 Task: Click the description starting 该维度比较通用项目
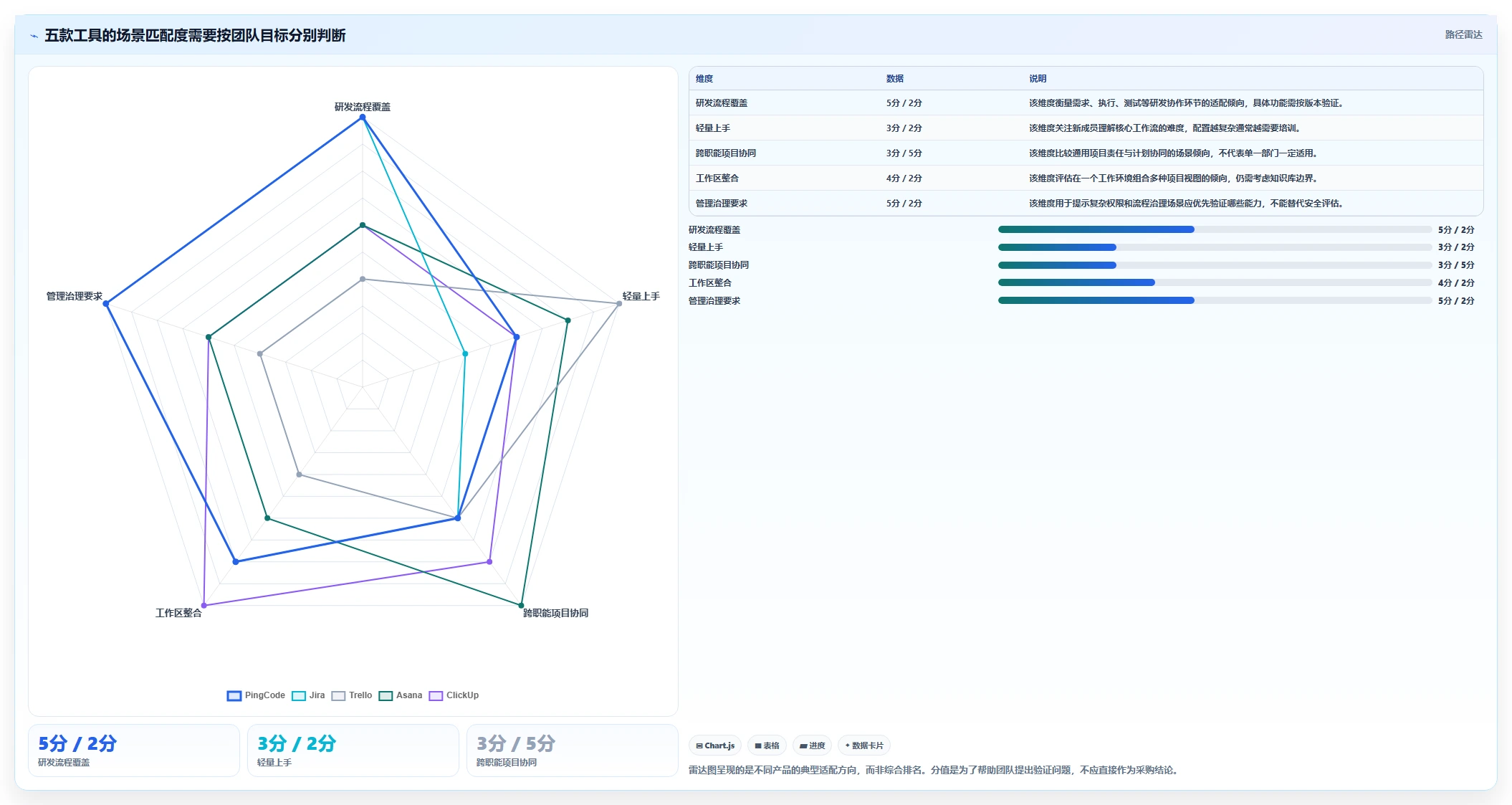(x=1175, y=153)
